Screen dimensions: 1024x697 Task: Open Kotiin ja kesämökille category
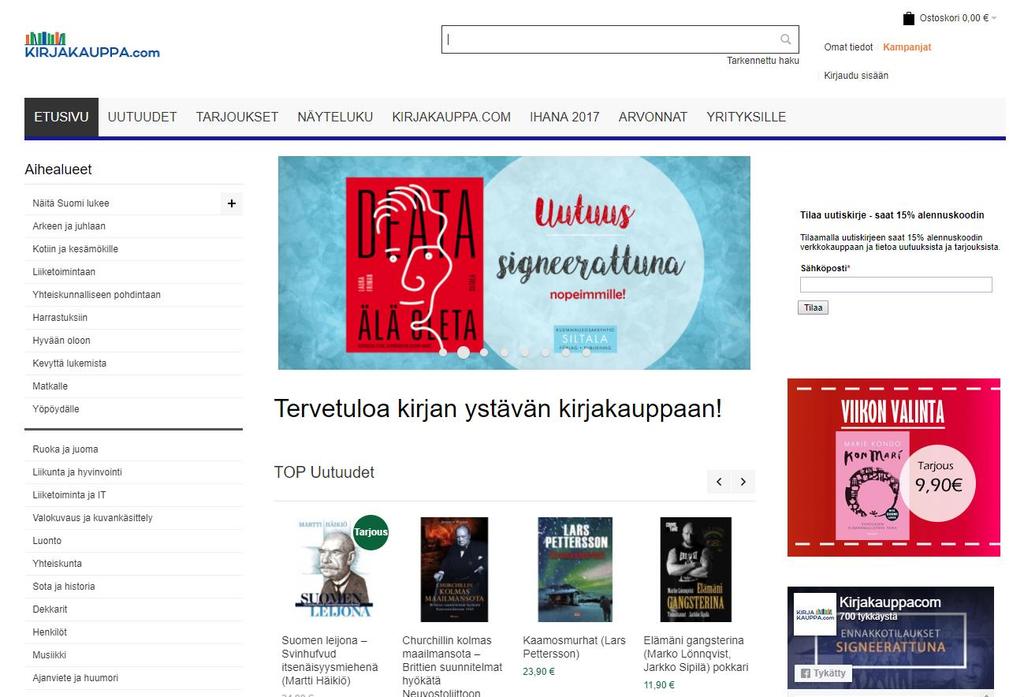(75, 249)
